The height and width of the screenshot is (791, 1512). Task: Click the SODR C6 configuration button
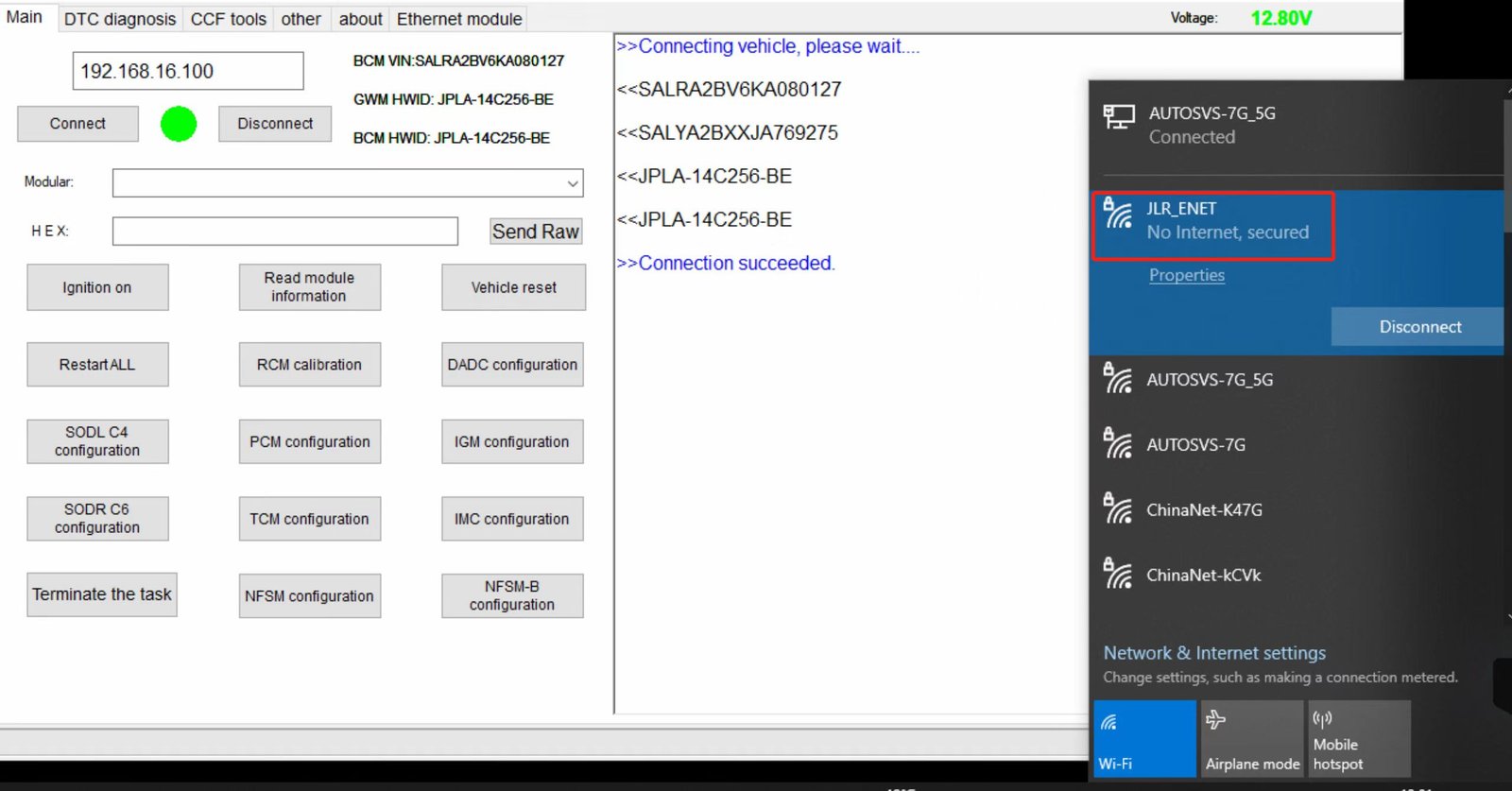point(97,519)
